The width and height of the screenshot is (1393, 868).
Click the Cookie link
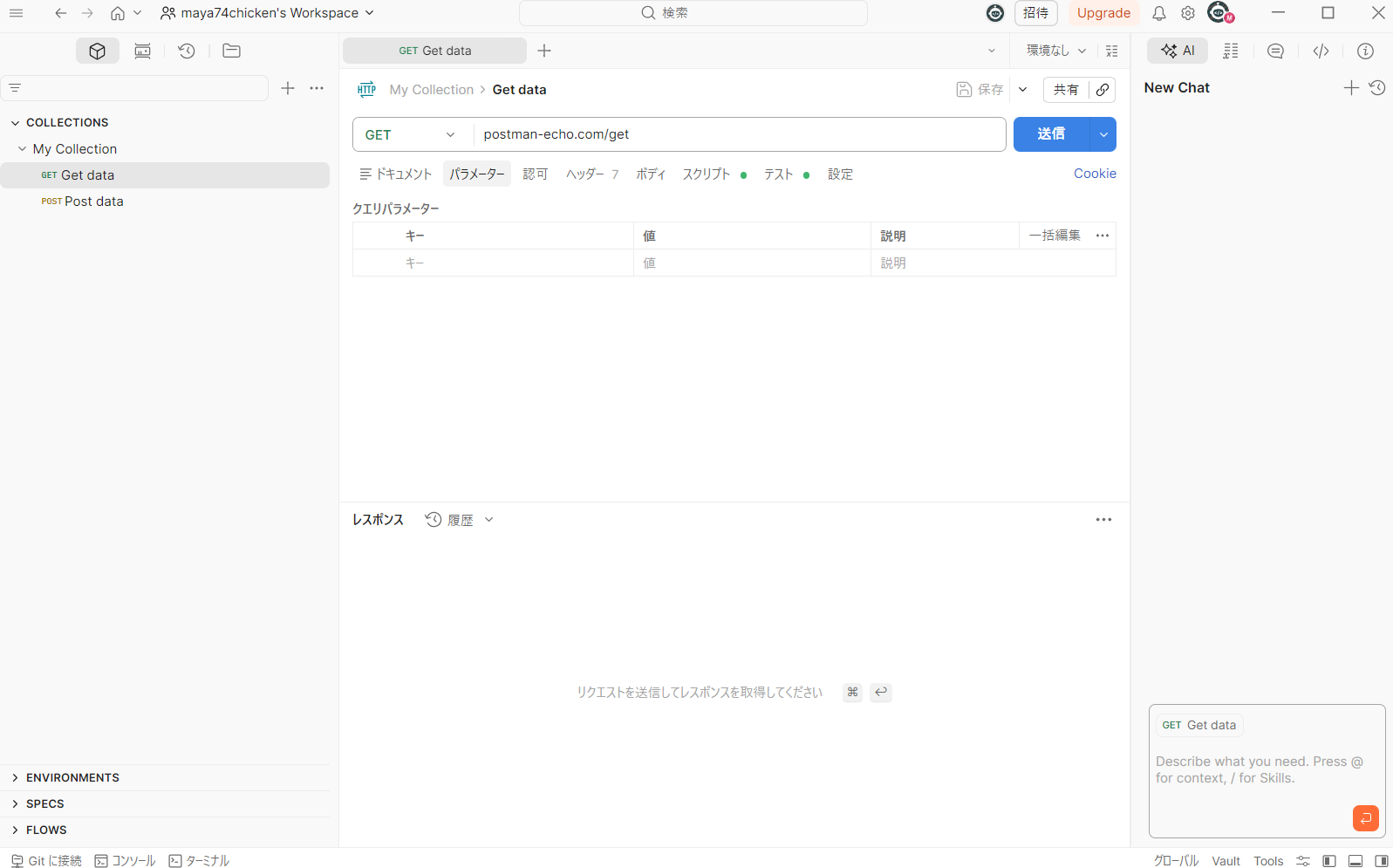tap(1095, 174)
